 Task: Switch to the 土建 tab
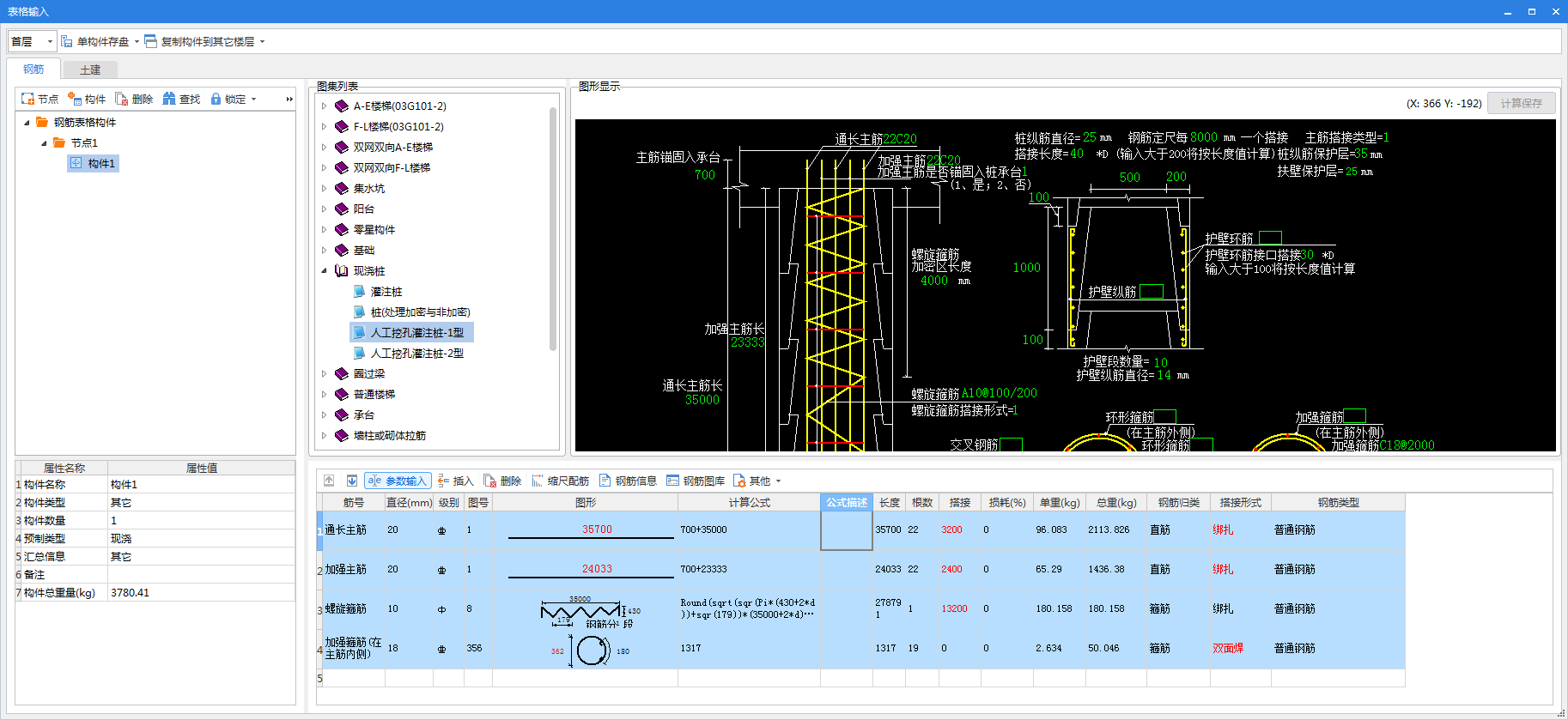(90, 70)
